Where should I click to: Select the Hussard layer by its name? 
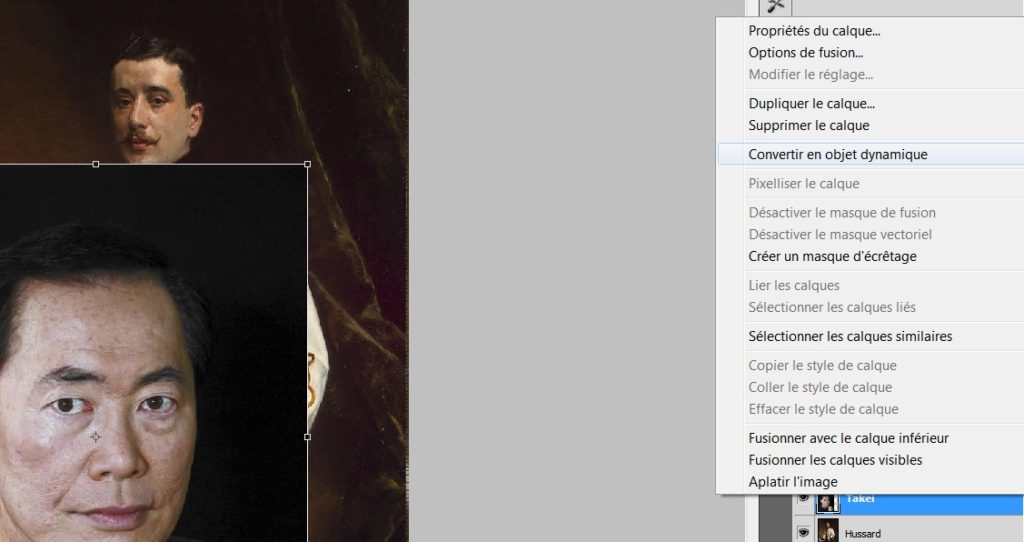(863, 534)
